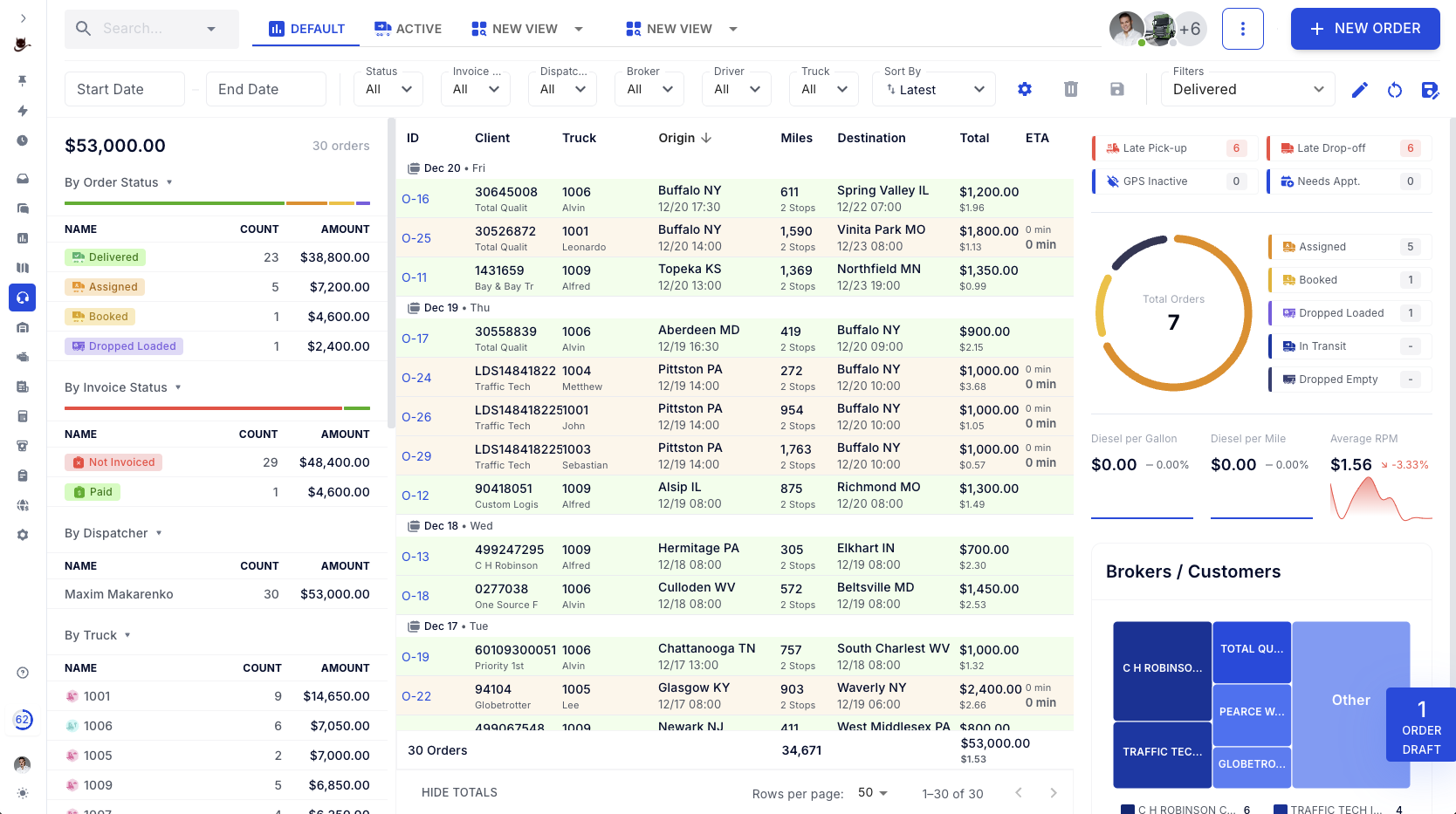Toggle the Needs Appt. alert filter
This screenshot has height=814, width=1456.
[1349, 181]
